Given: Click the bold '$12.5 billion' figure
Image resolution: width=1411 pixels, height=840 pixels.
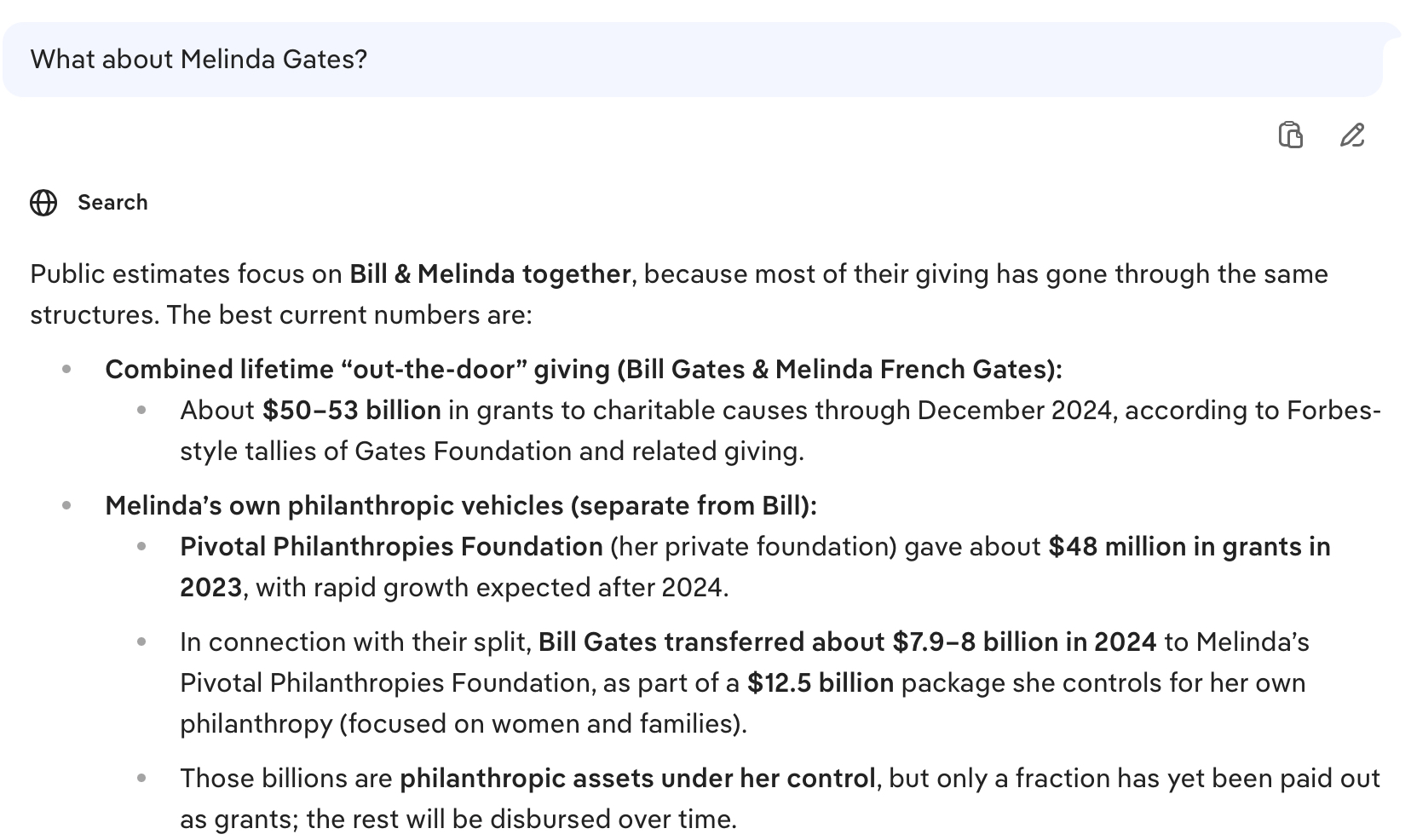Looking at the screenshot, I should pyautogui.click(x=820, y=683).
